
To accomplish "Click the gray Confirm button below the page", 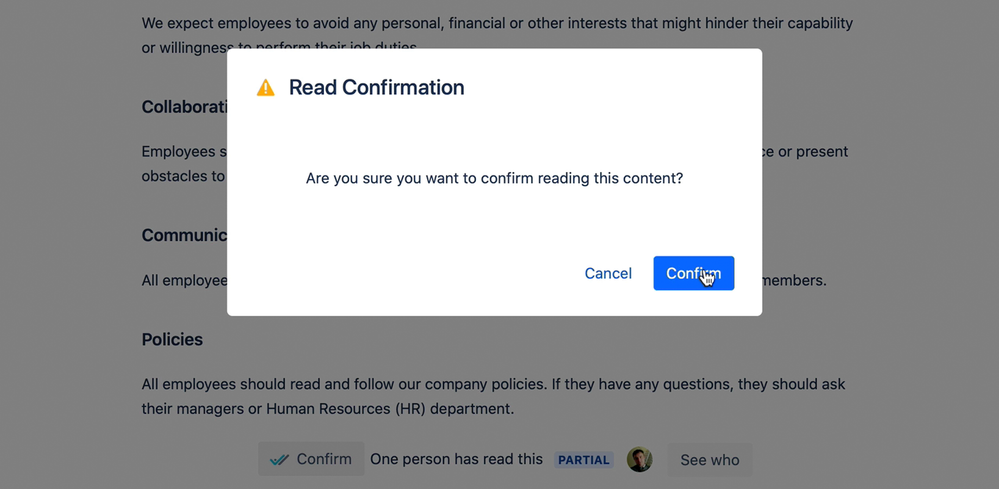I will [311, 459].
